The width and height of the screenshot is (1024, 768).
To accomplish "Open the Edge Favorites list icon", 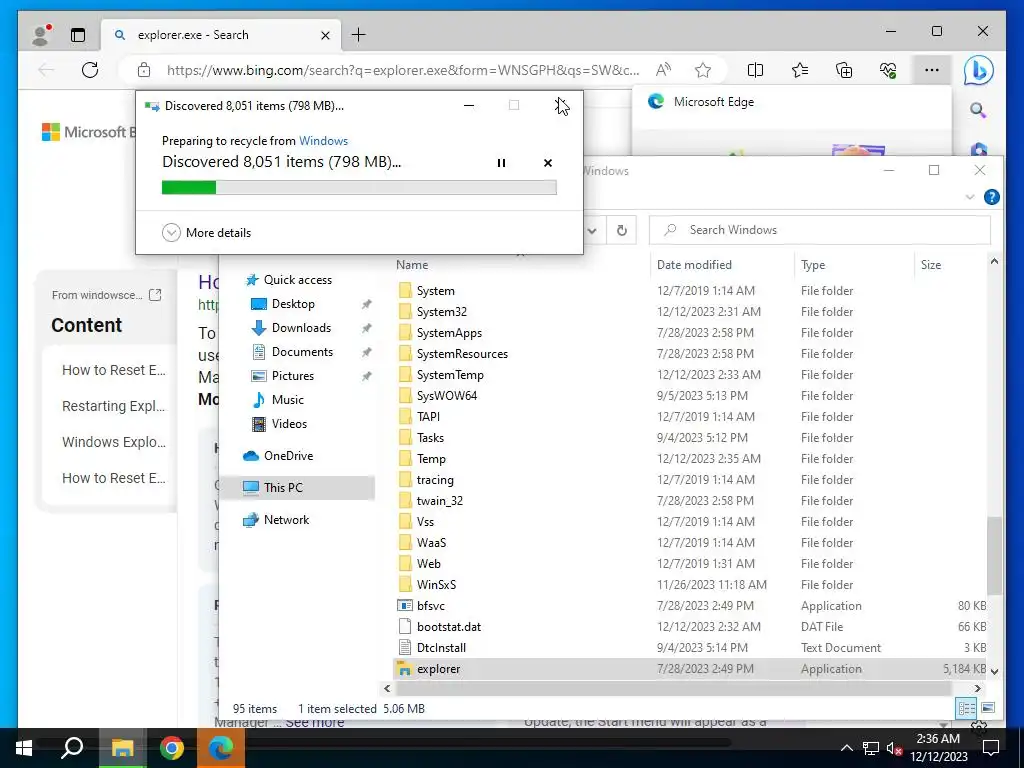I will [x=799, y=70].
